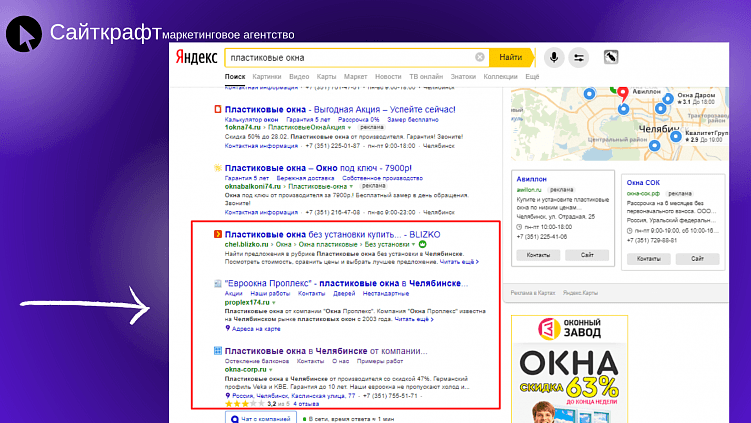
Task: Expand dropdown arrow next to okna-corp.ru
Action: tap(271, 370)
